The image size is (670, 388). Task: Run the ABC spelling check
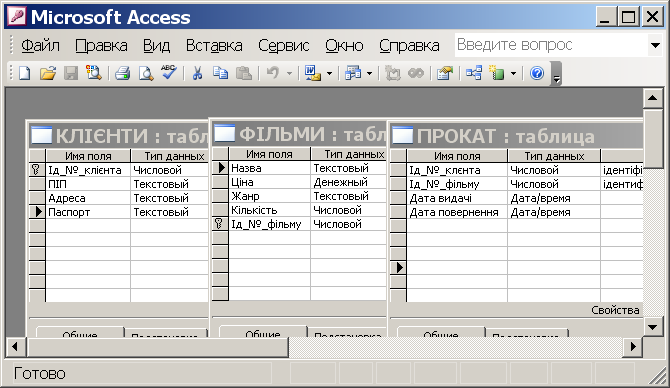pos(169,73)
